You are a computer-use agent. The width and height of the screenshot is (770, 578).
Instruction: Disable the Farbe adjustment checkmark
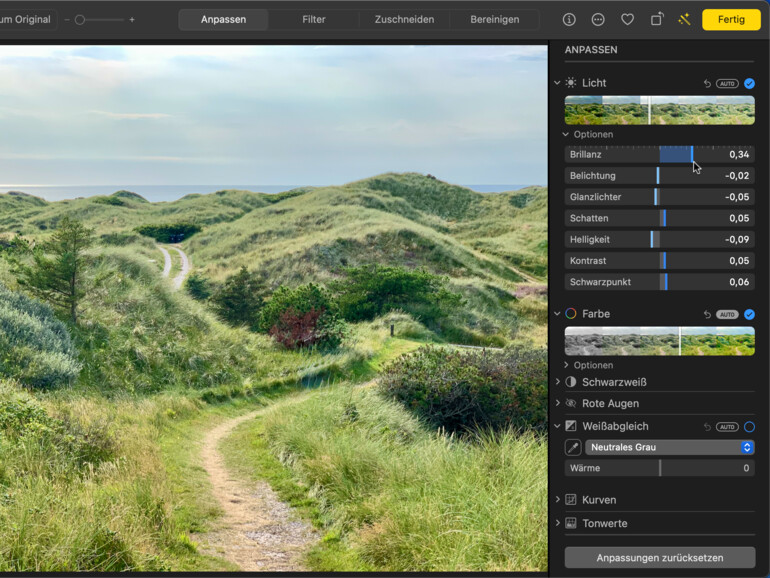click(749, 314)
